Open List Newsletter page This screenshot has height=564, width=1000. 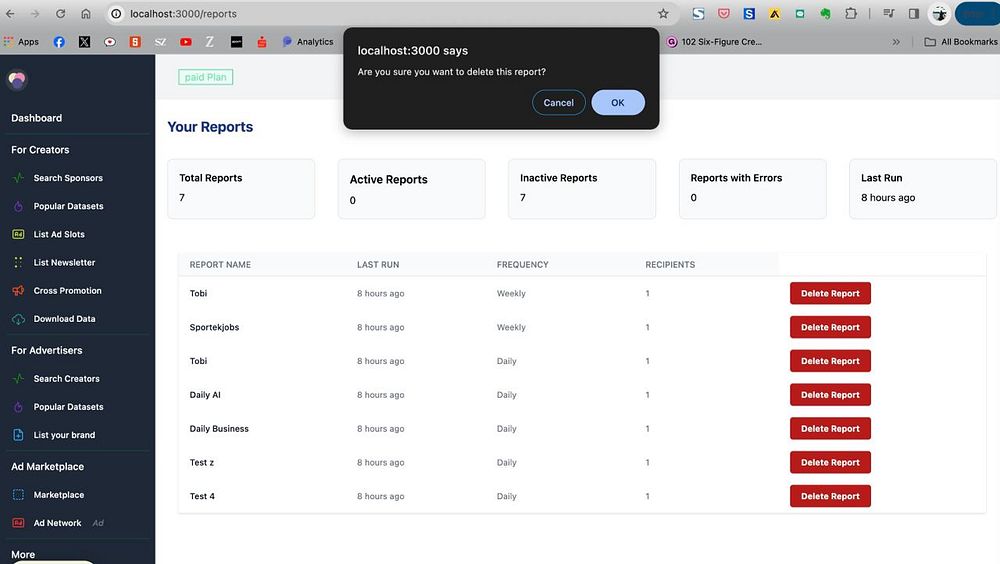(x=64, y=262)
